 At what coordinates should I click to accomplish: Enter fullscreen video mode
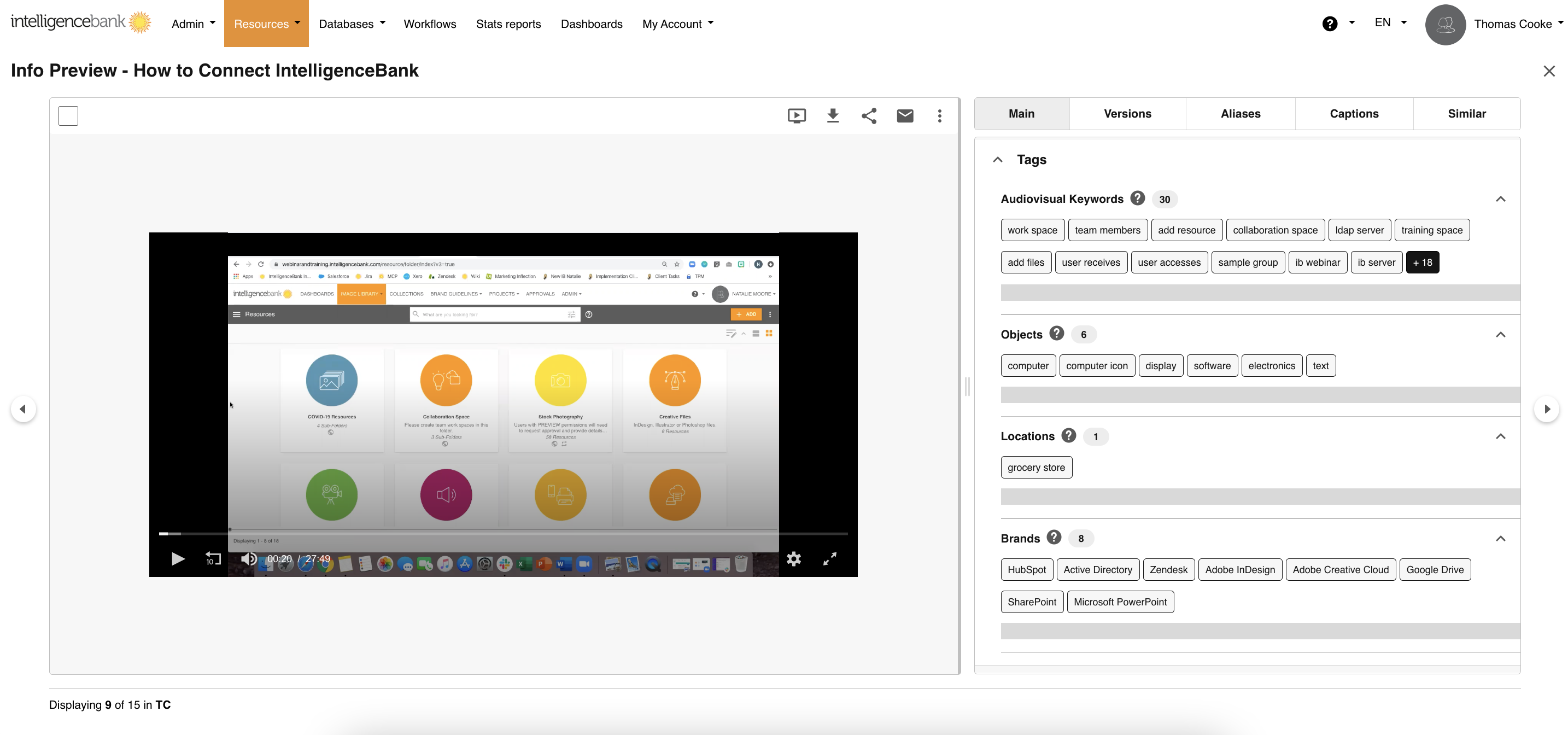pos(830,558)
